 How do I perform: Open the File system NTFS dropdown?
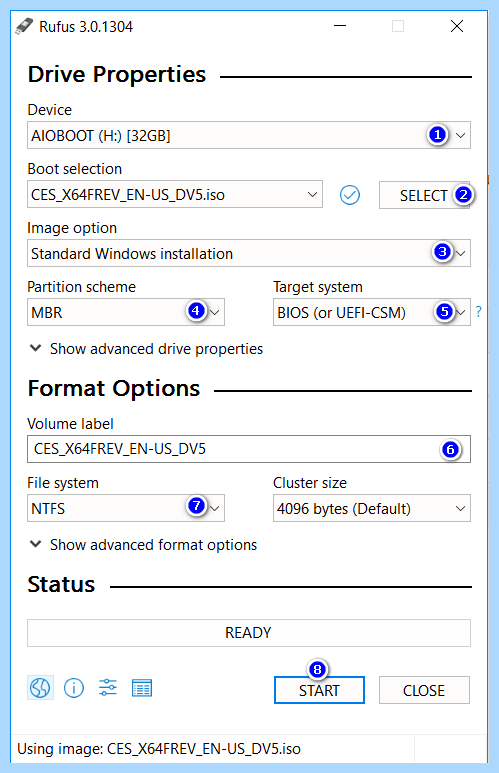click(x=126, y=508)
